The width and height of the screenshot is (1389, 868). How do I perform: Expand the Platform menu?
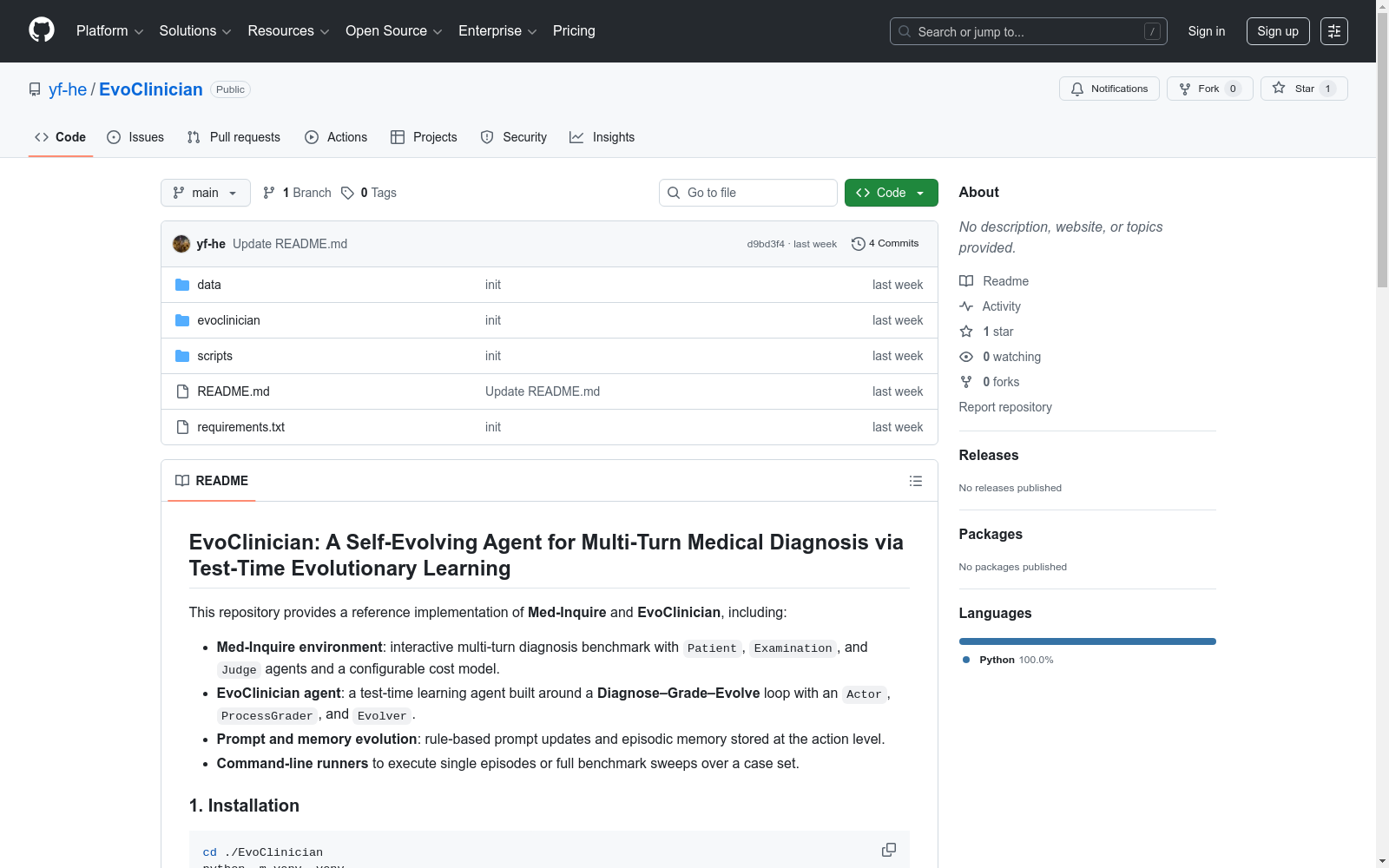tap(110, 31)
